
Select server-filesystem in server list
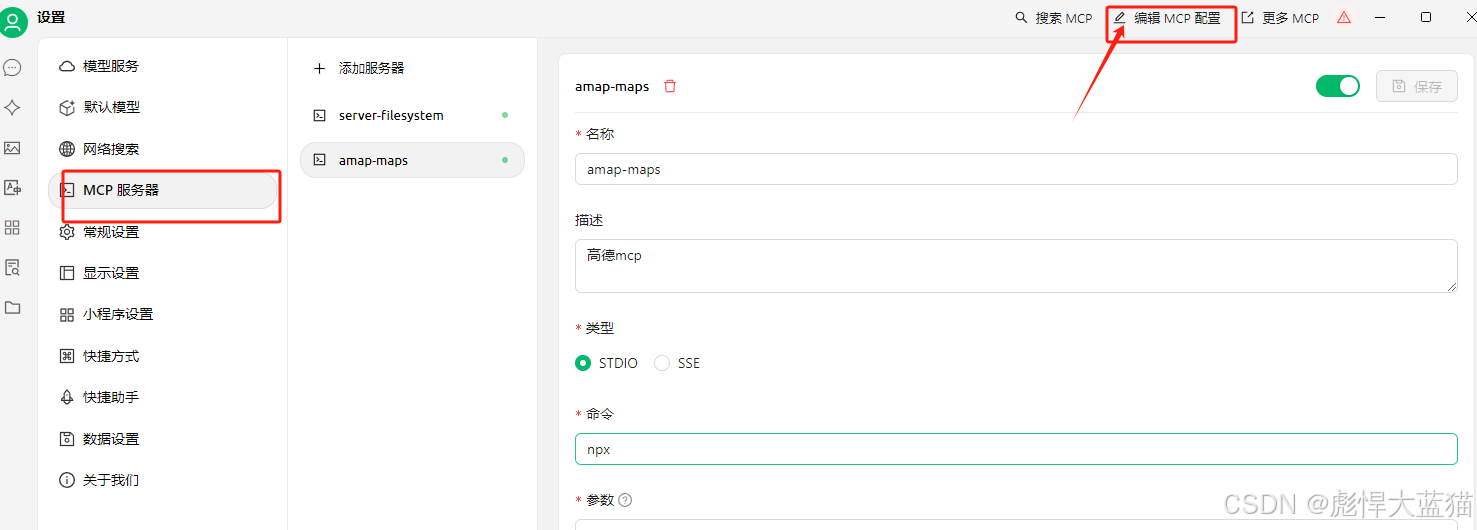click(x=412, y=116)
